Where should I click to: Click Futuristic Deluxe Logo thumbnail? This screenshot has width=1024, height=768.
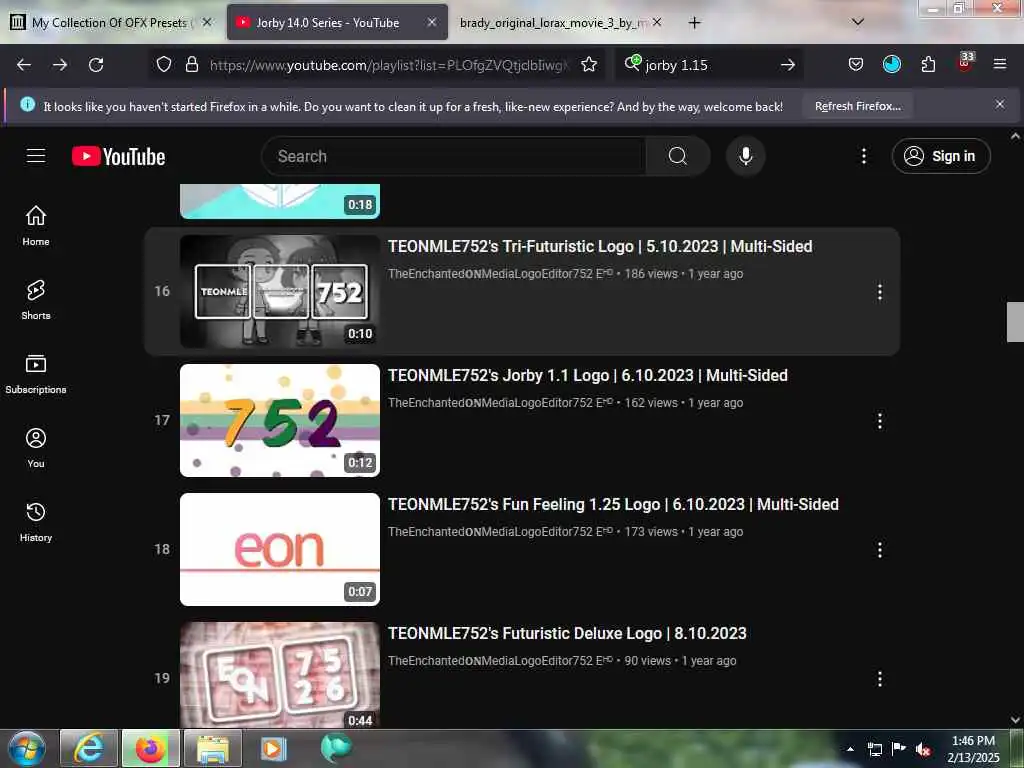(280, 675)
